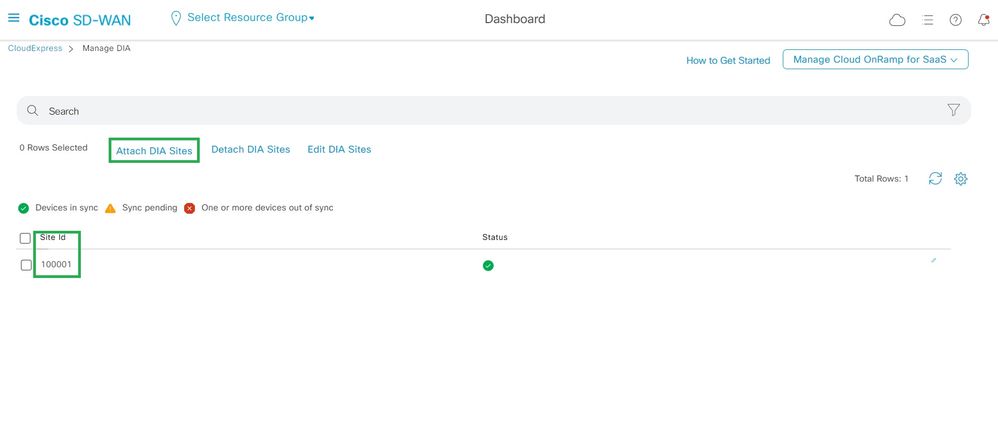Click the edit pencil for site 100001
The height and width of the screenshot is (444, 998).
[933, 260]
